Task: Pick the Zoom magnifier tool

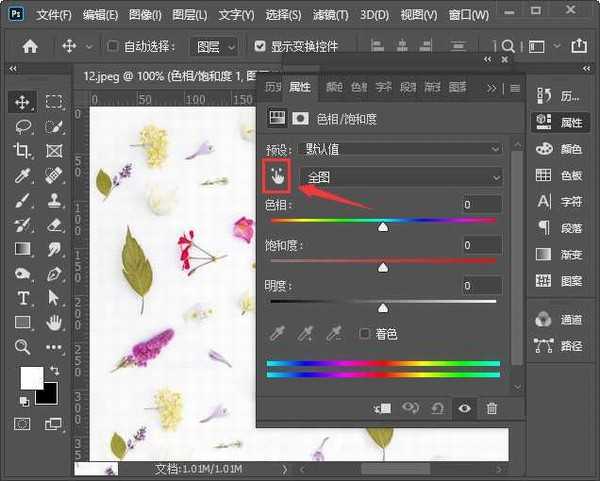Action: pyautogui.click(x=22, y=347)
